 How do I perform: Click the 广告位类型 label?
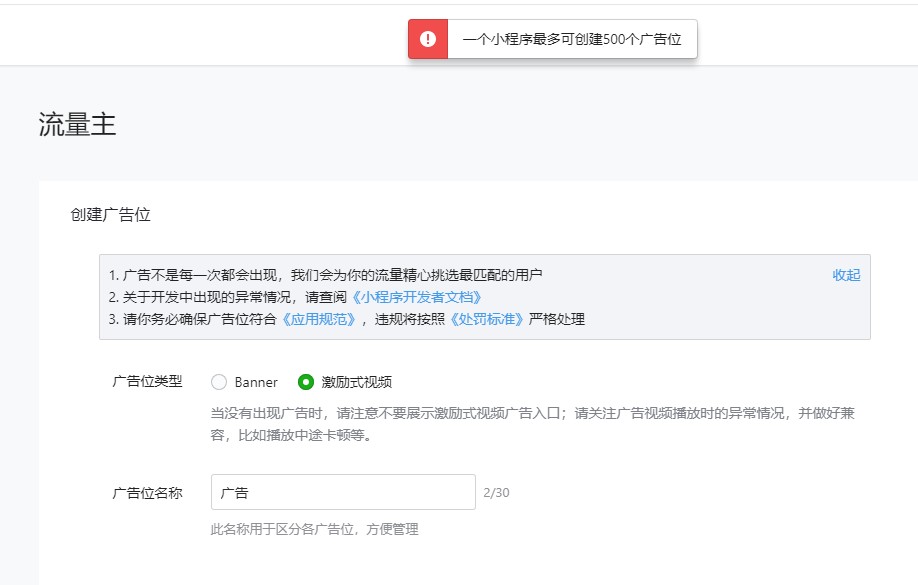click(148, 382)
